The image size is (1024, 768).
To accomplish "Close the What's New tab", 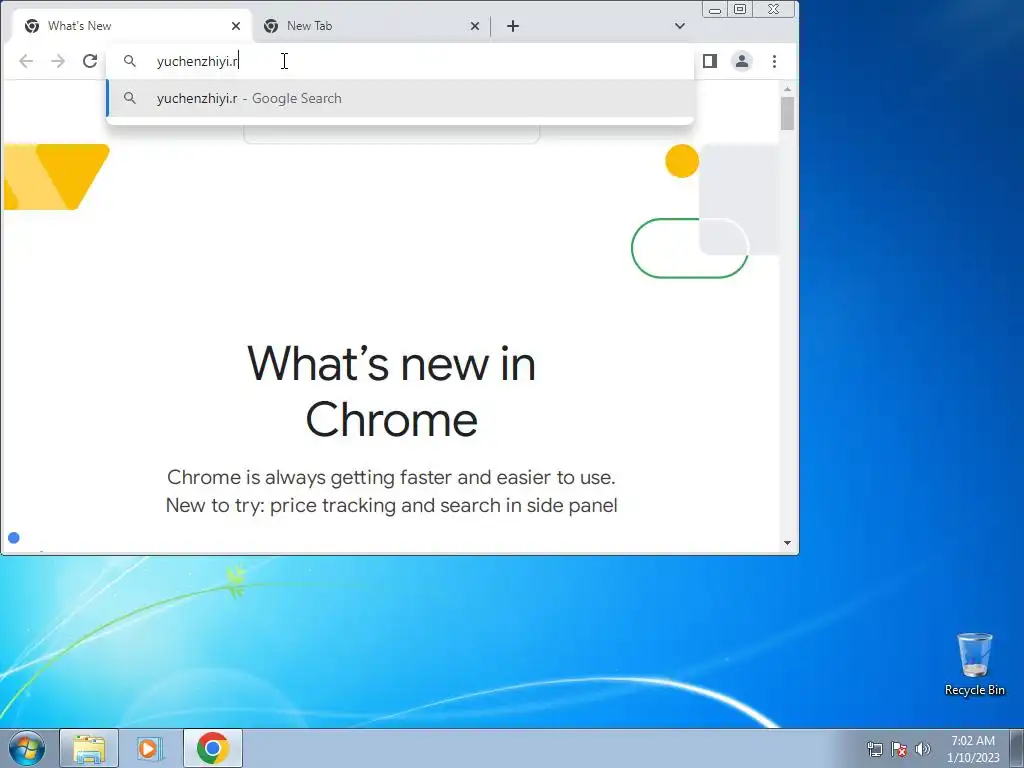I will pyautogui.click(x=236, y=26).
